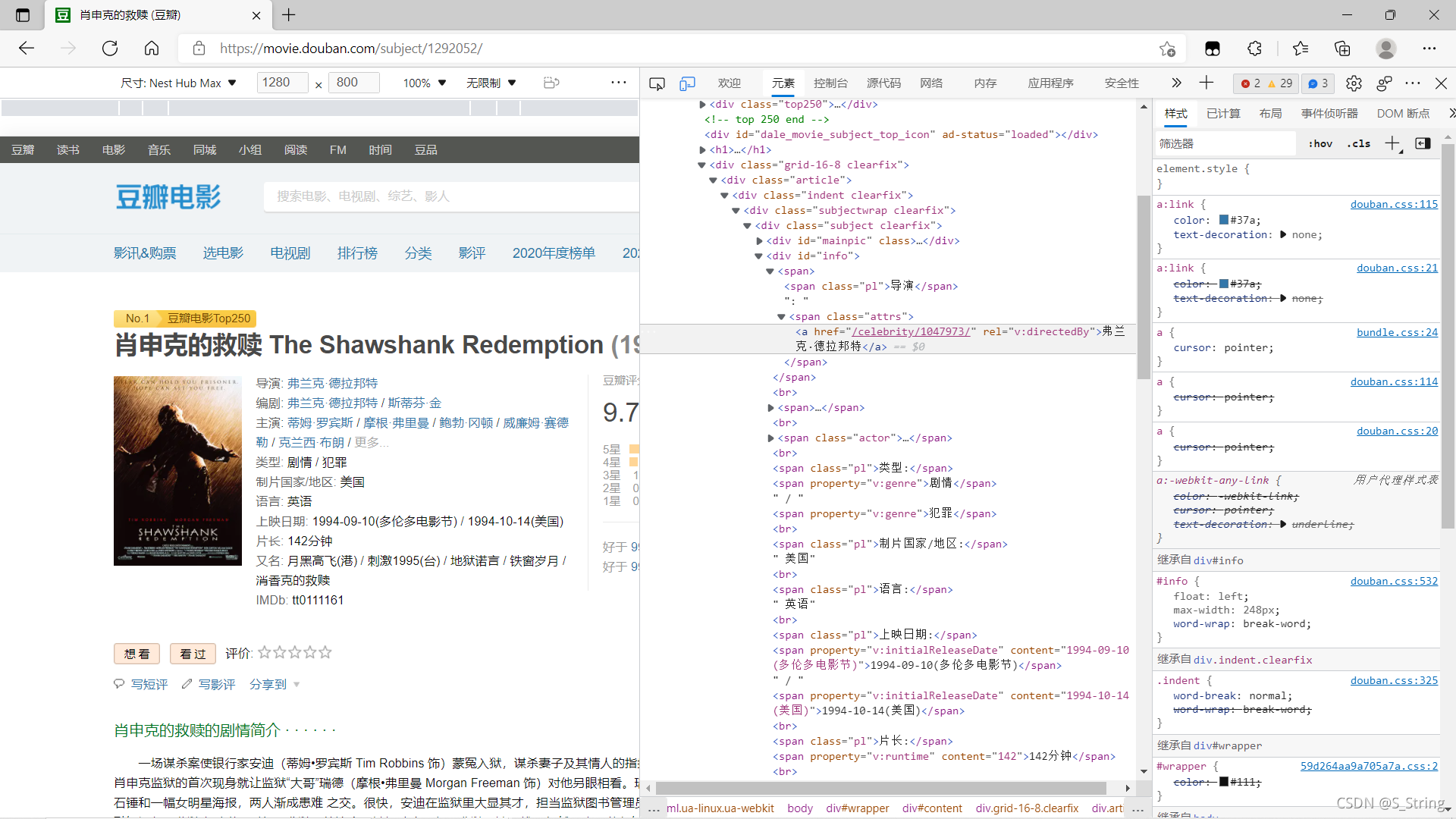This screenshot has height=819, width=1456.
Task: Open DevTools feedback icon
Action: pyautogui.click(x=1384, y=83)
